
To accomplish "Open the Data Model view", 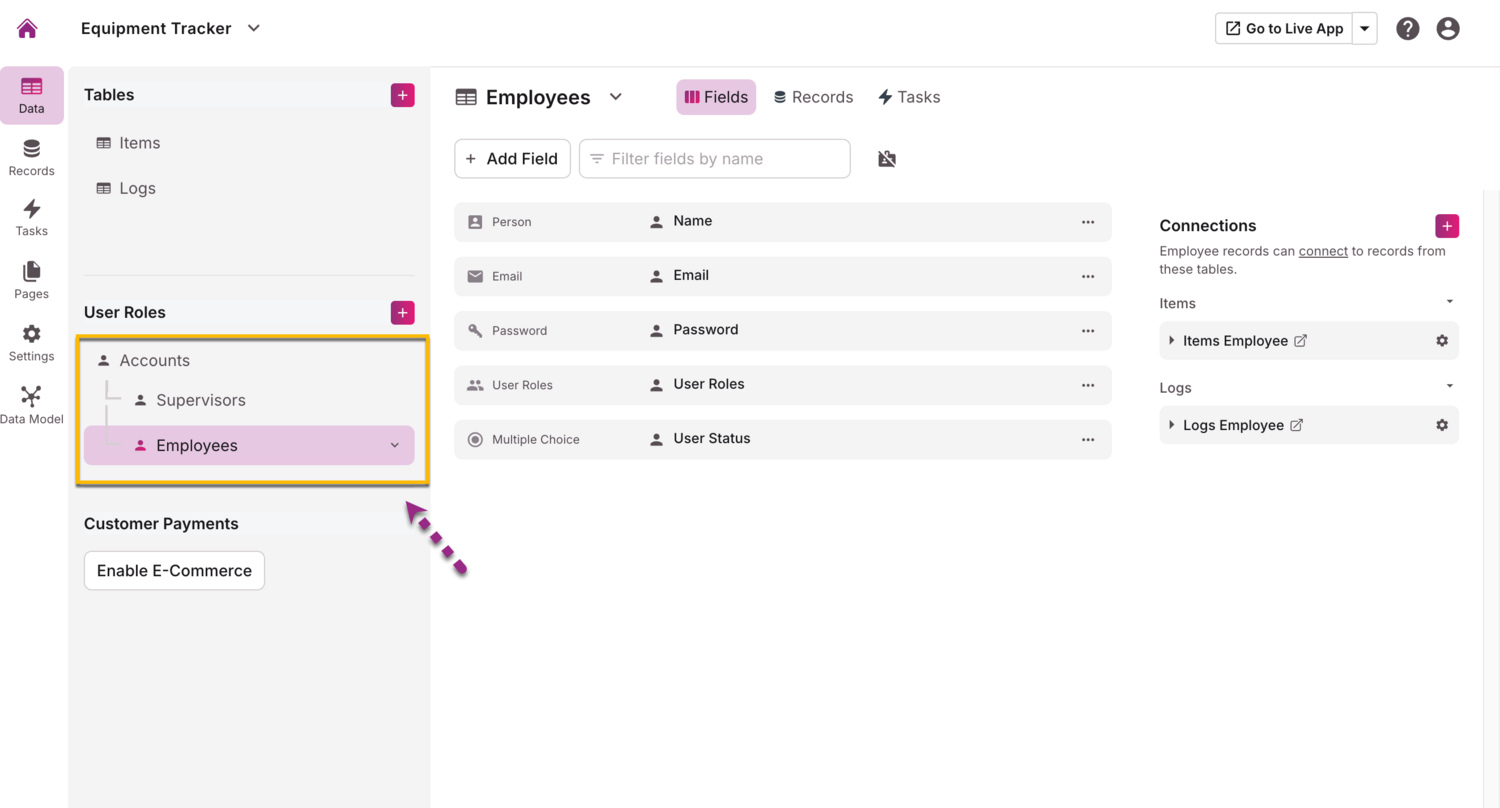I will (x=31, y=405).
